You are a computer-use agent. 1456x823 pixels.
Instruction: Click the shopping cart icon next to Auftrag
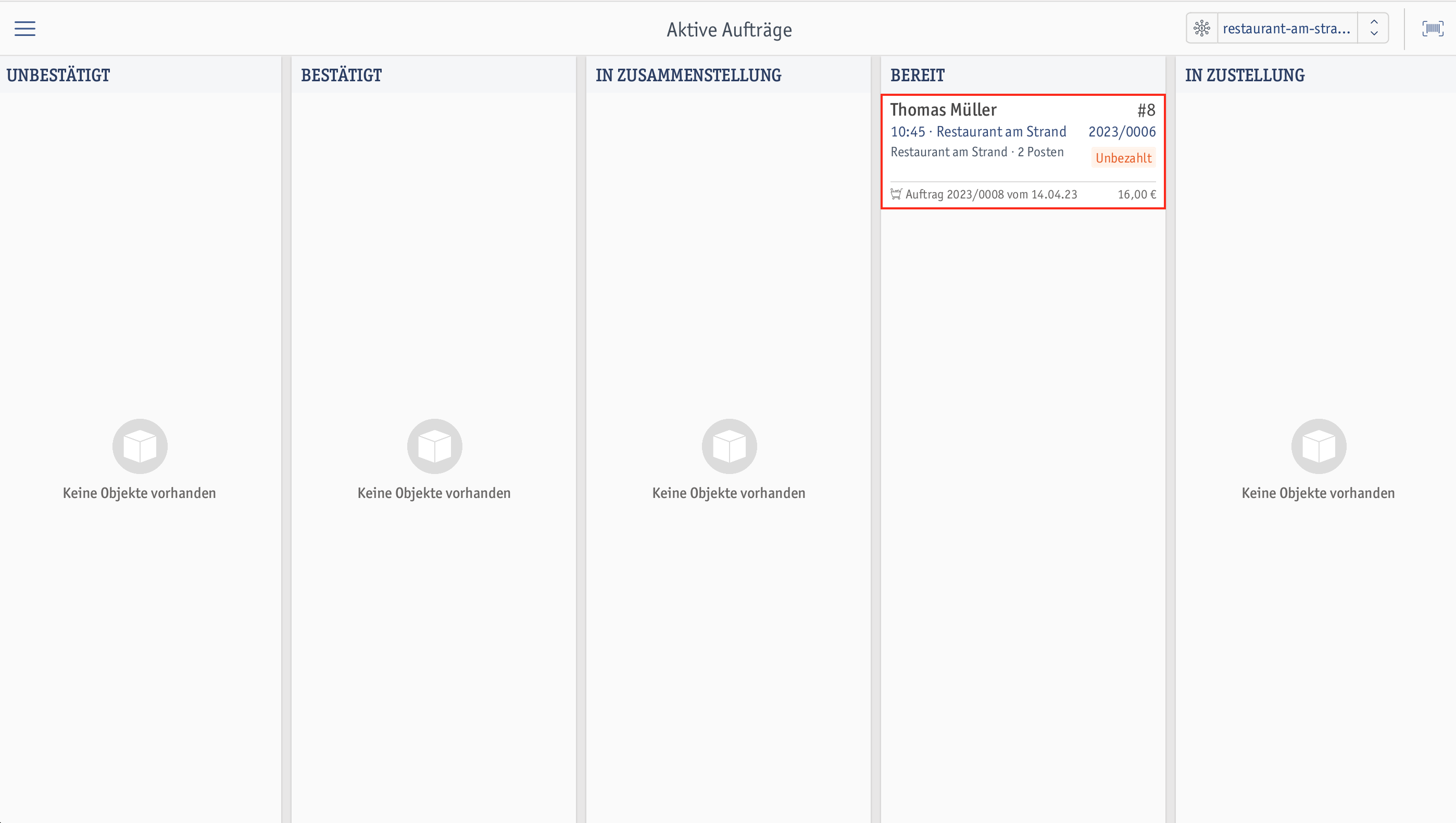coord(896,194)
